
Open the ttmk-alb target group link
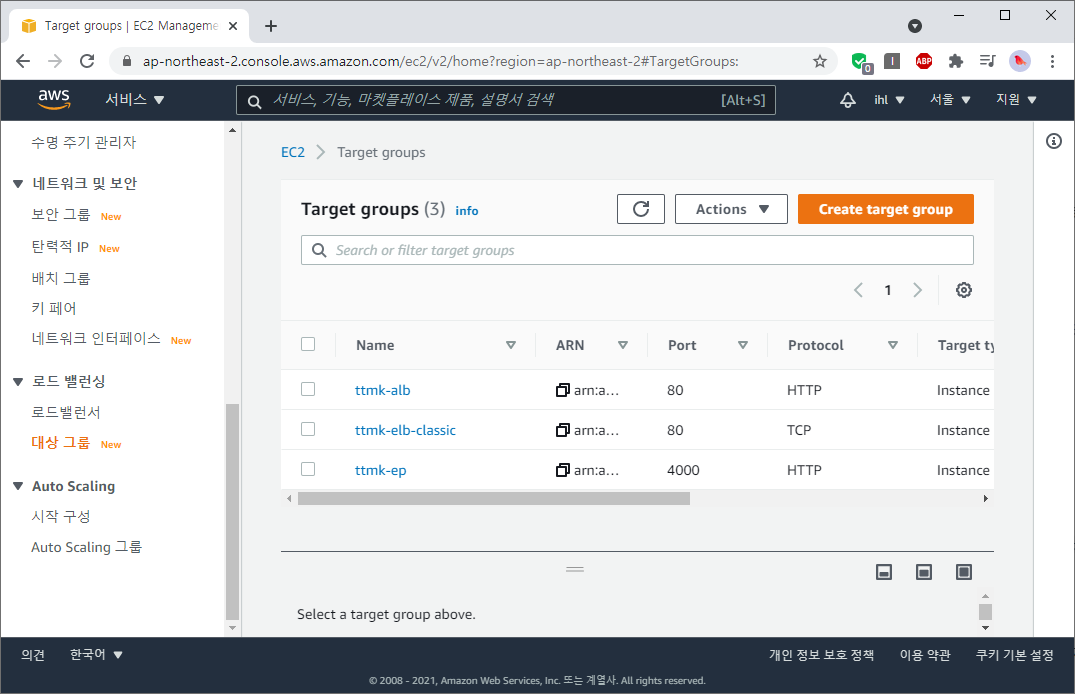click(383, 390)
